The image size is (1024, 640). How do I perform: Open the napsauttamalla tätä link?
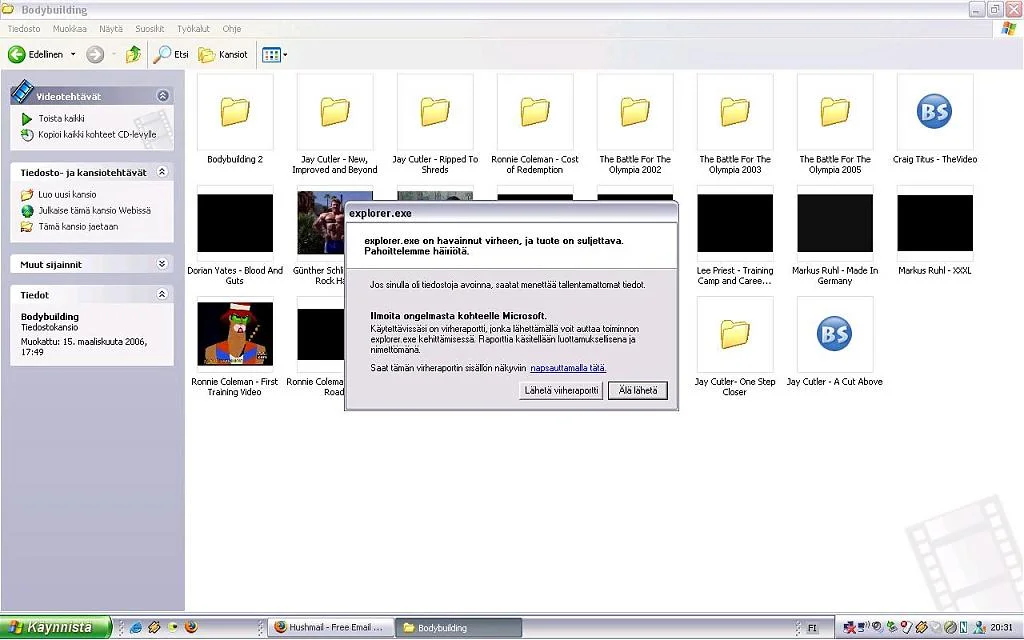click(568, 368)
